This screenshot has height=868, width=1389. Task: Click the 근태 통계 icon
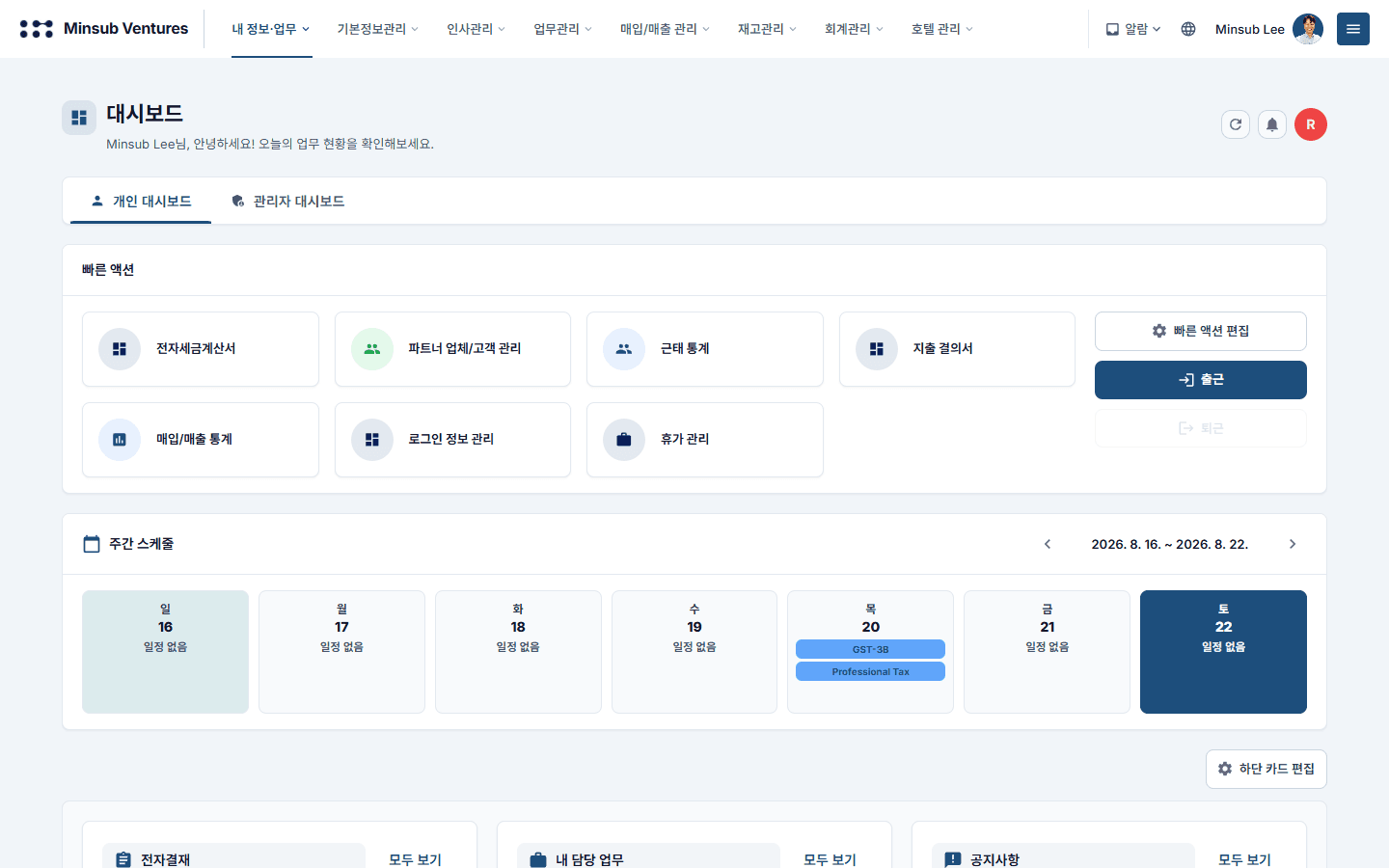624,349
